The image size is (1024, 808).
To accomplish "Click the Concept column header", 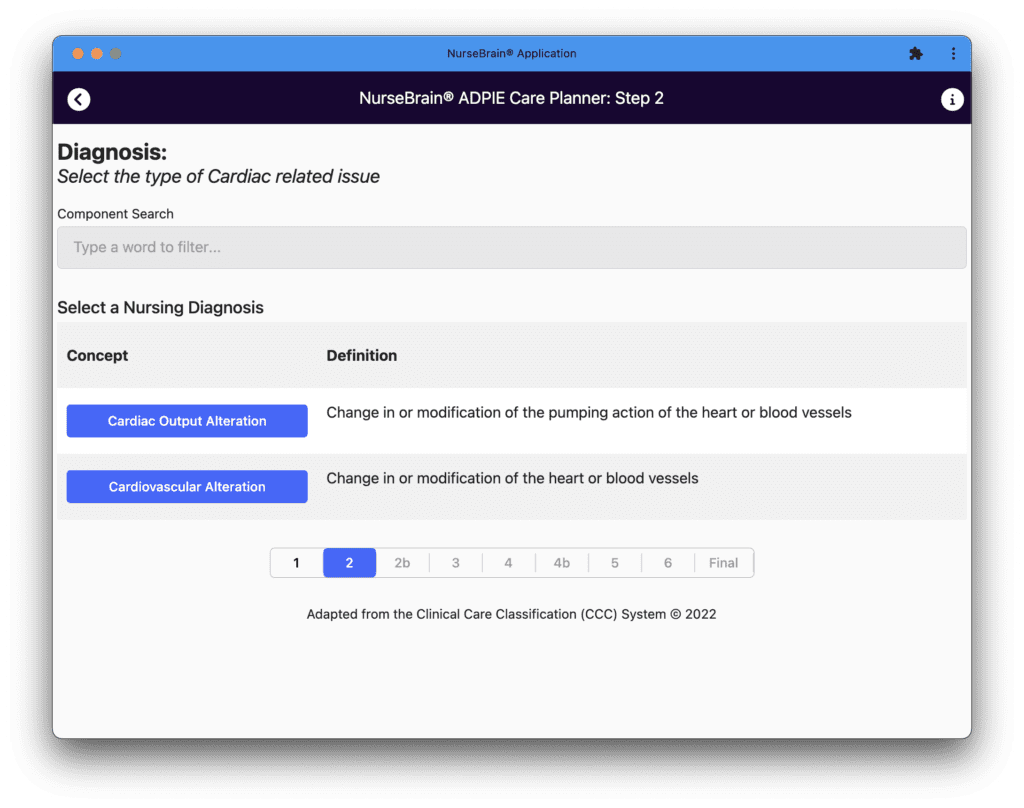I will [97, 355].
